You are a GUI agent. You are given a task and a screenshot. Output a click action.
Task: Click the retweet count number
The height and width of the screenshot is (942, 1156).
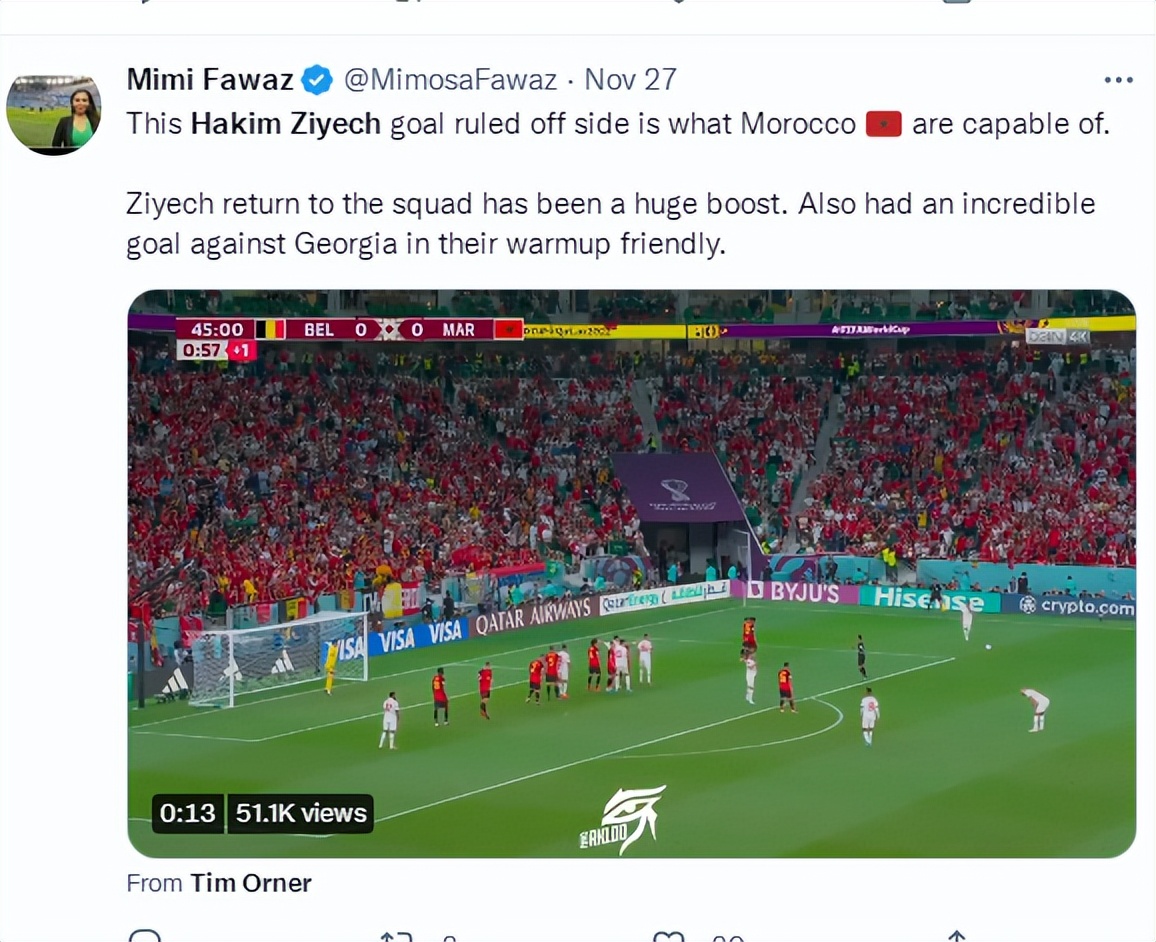(449, 938)
